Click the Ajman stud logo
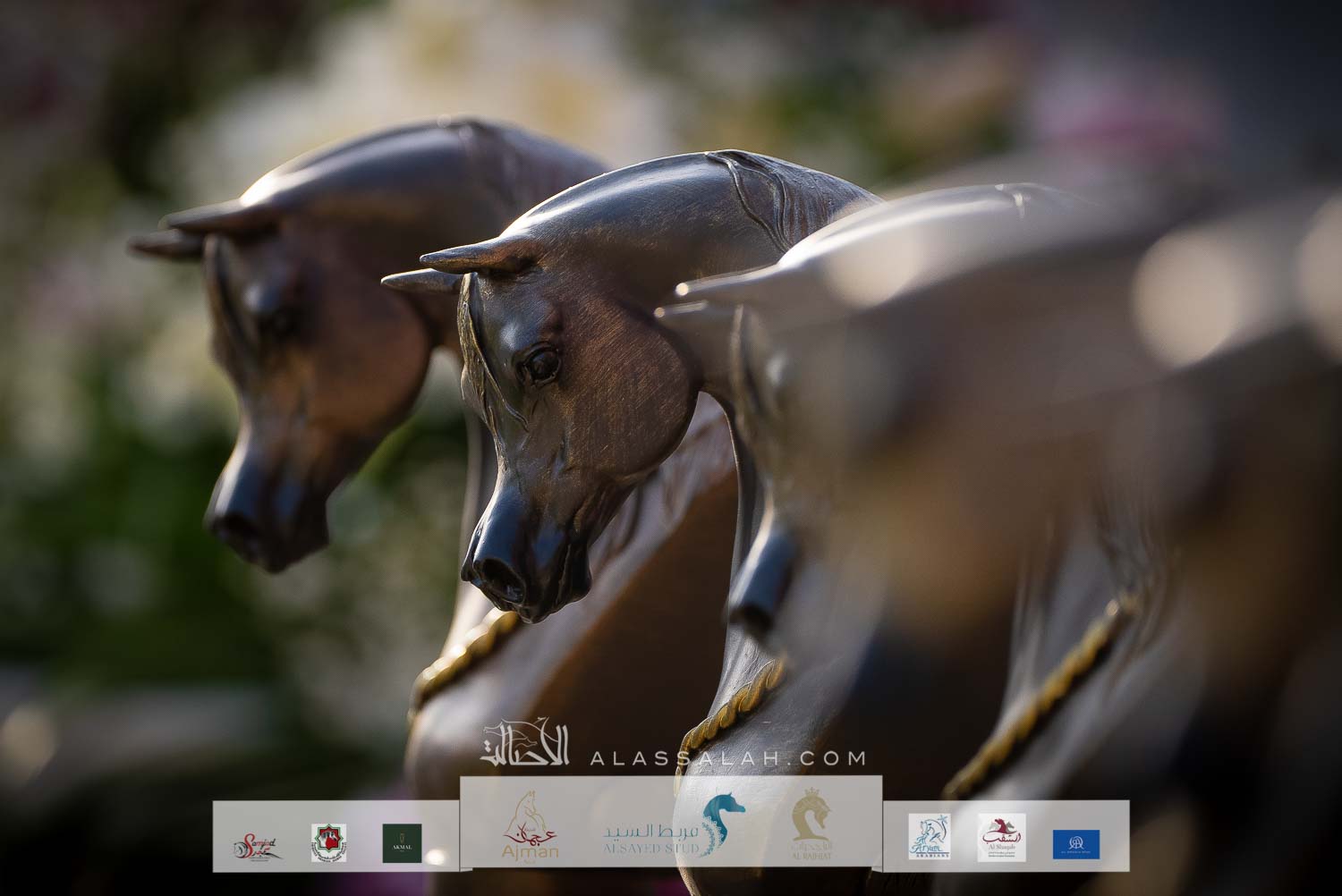 point(531,826)
